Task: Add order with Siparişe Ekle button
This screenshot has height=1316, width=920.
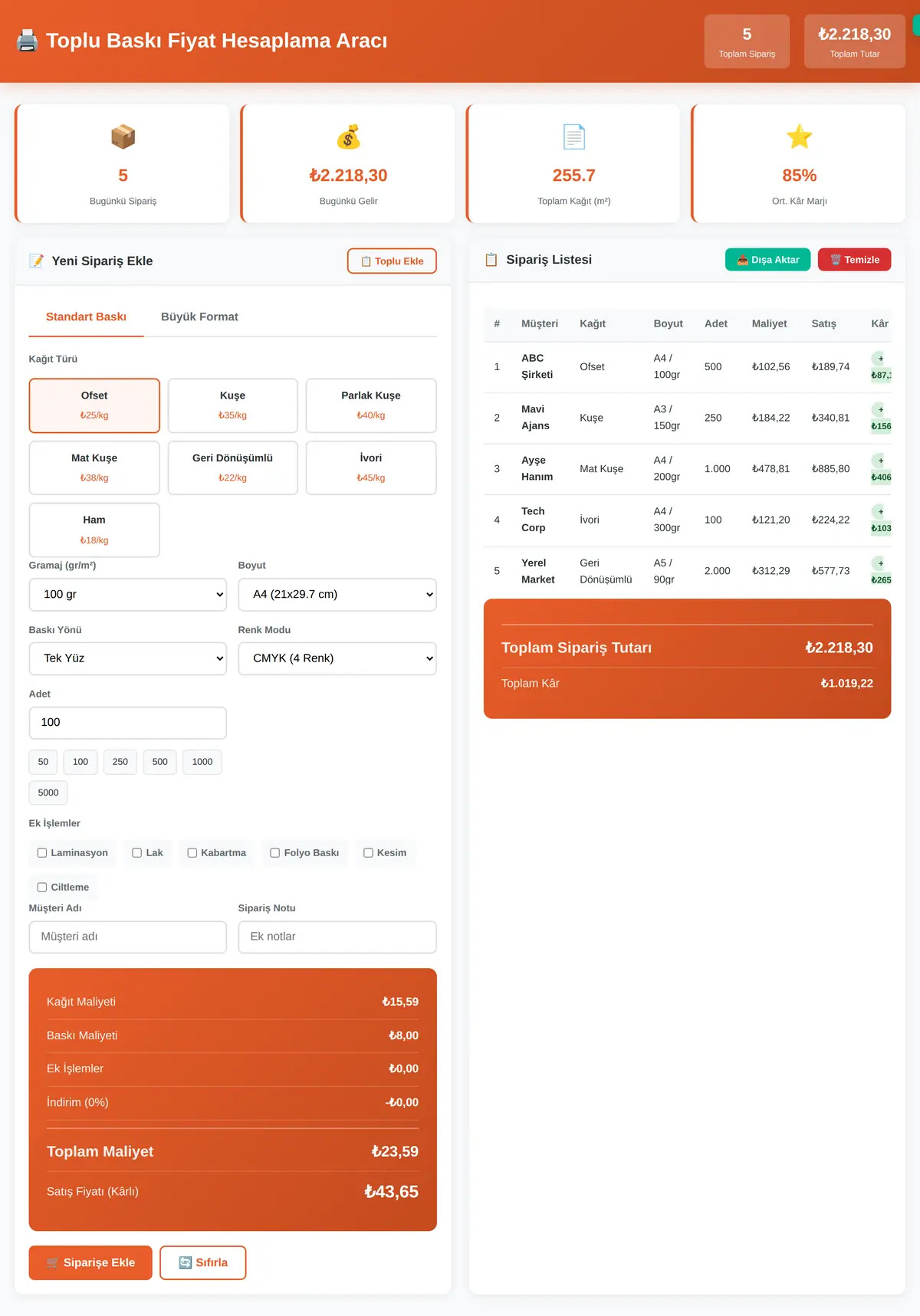Action: click(90, 1263)
